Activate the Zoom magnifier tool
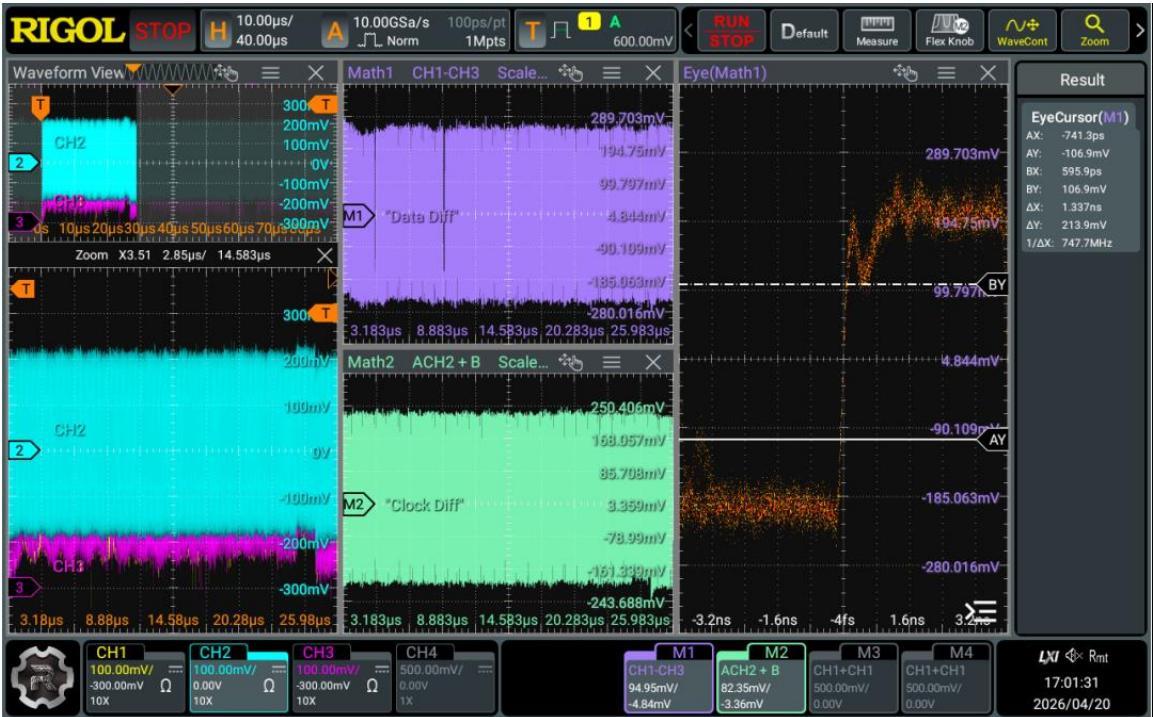The height and width of the screenshot is (717, 1153). [x=1094, y=31]
